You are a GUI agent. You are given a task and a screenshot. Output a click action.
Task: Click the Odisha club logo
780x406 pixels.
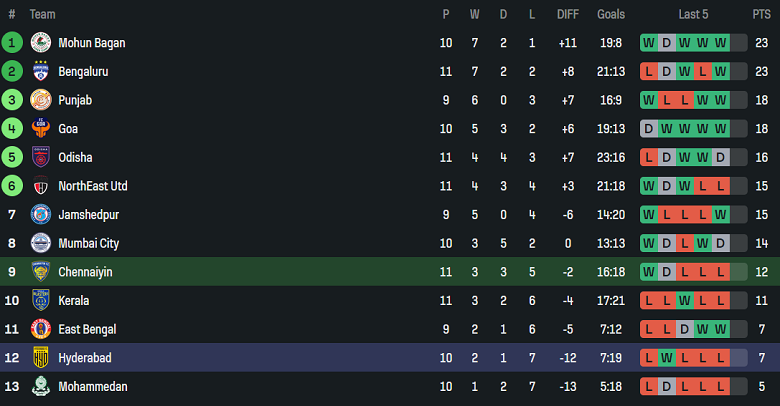point(41,157)
